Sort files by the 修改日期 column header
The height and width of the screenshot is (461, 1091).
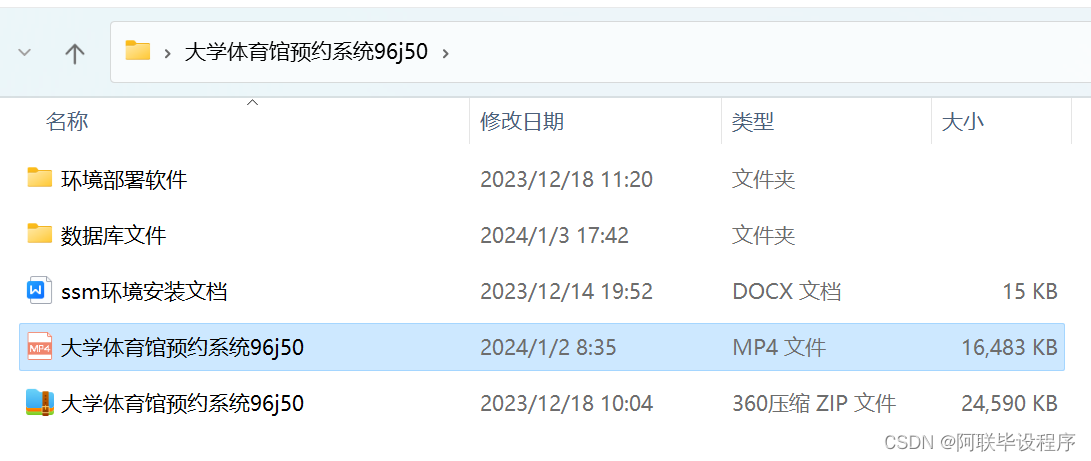pyautogui.click(x=522, y=122)
